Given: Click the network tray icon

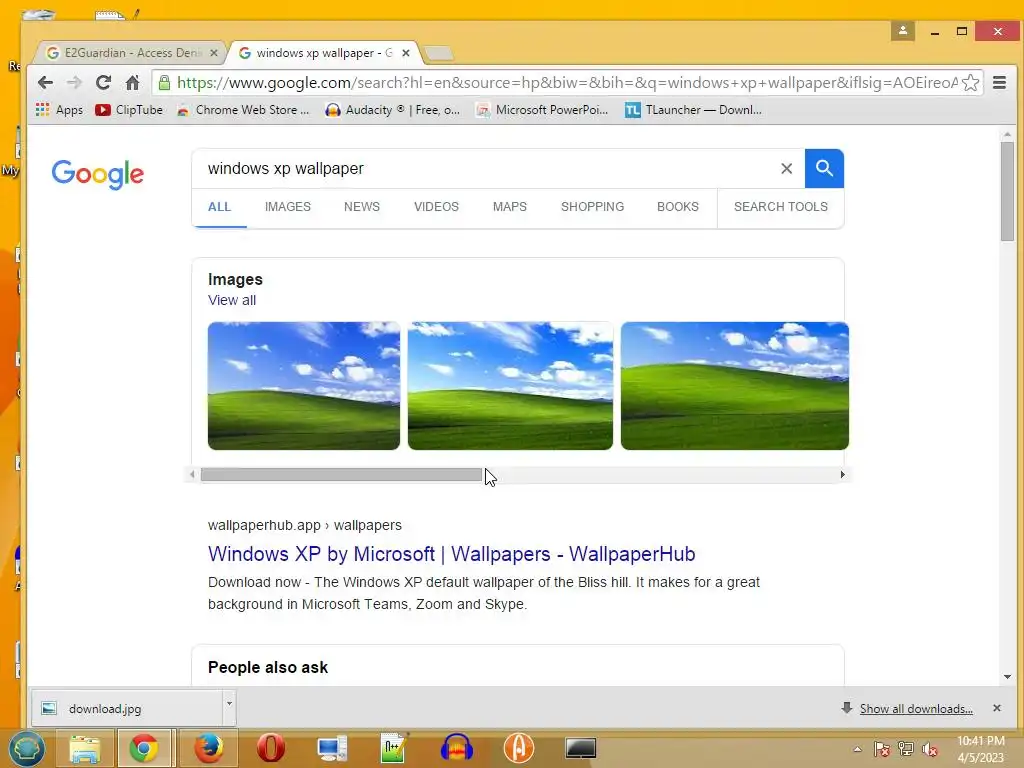Looking at the screenshot, I should point(906,749).
